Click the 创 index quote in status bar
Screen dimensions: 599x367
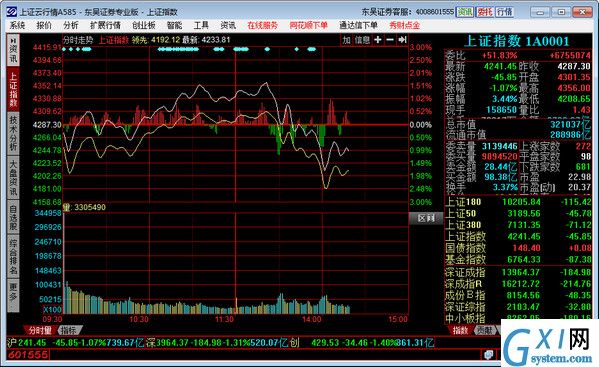pyautogui.click(x=362, y=343)
